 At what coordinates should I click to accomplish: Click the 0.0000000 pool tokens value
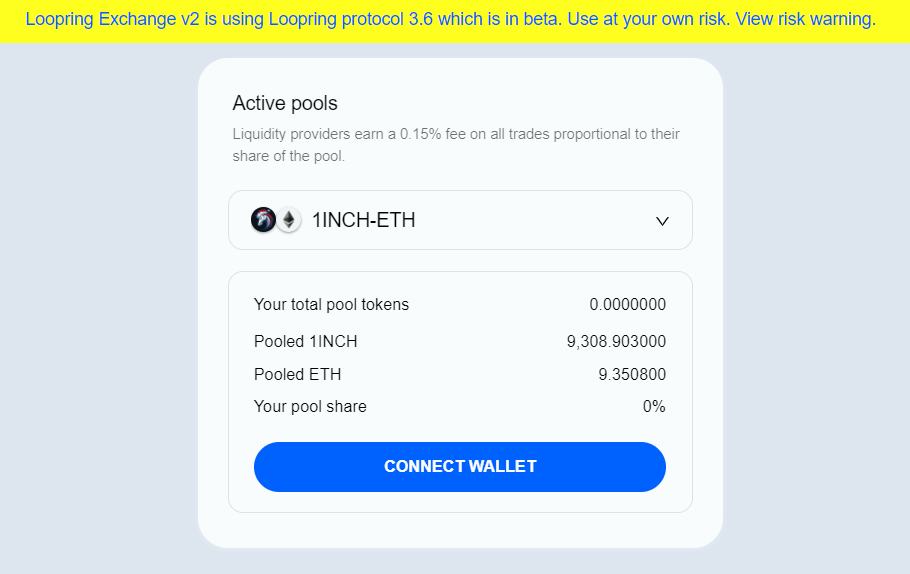click(627, 304)
